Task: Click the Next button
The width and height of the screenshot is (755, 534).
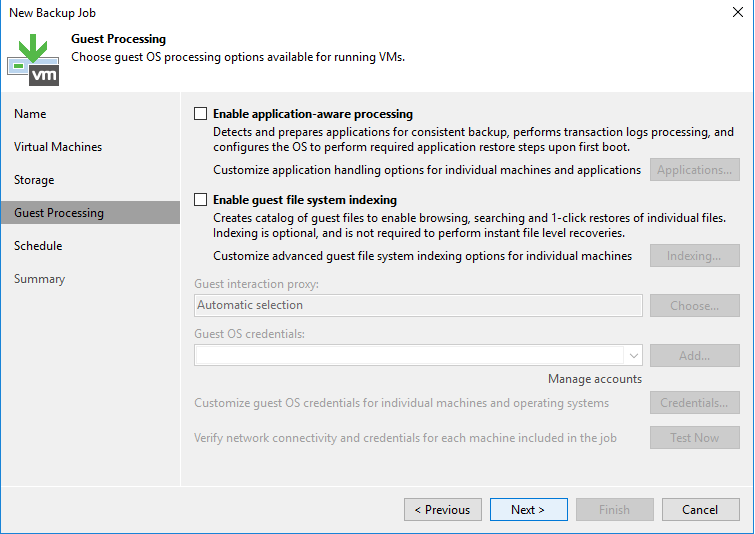Action: (x=528, y=509)
